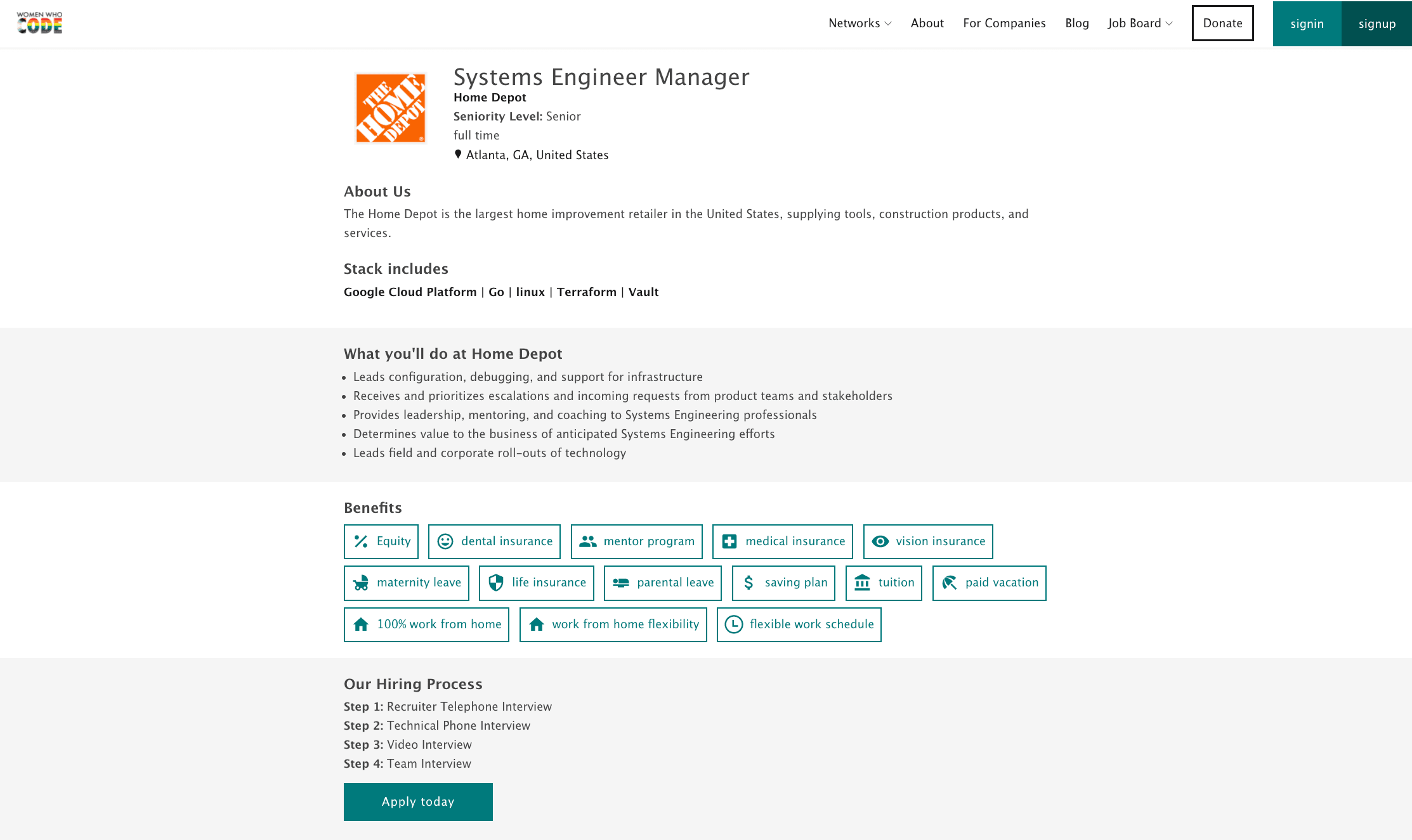Click the Women Who Code logo

point(39,23)
